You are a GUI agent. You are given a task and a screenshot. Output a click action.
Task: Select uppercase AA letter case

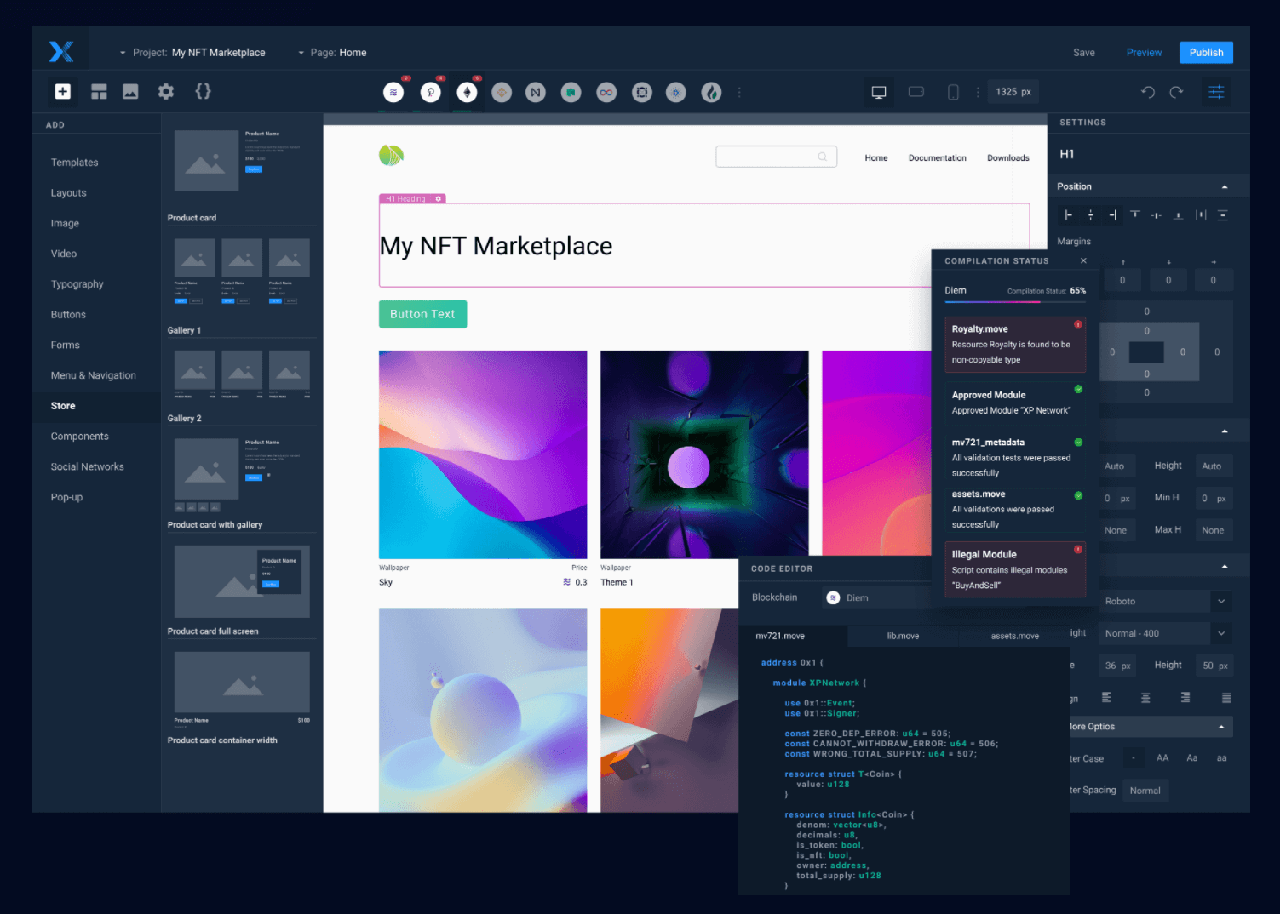click(x=1163, y=758)
